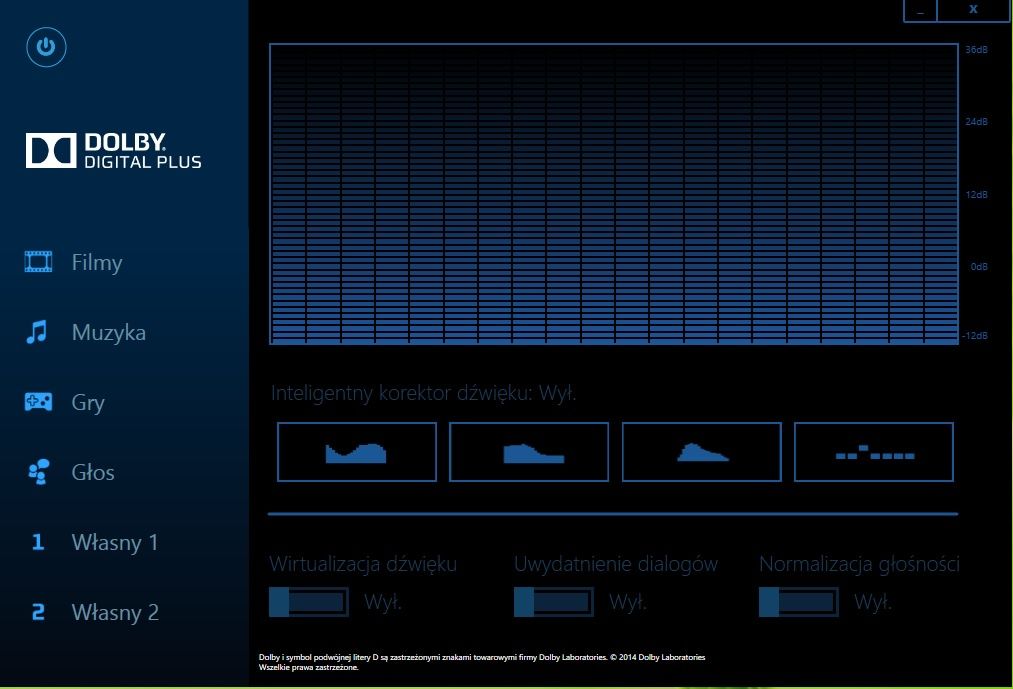Close the Dolby Digital Plus window

point(973,10)
